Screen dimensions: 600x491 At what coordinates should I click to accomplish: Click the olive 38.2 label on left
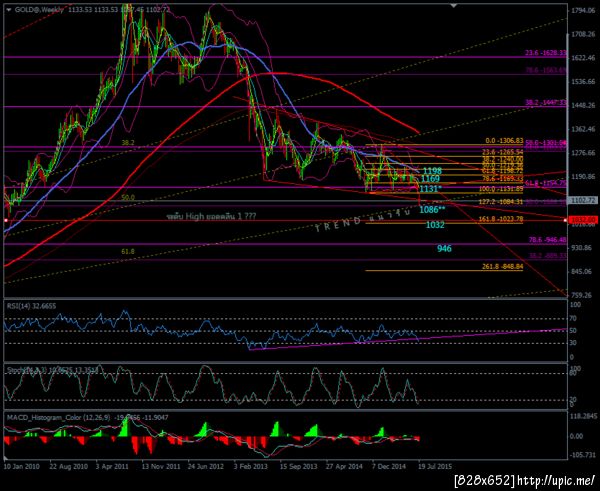pyautogui.click(x=128, y=143)
